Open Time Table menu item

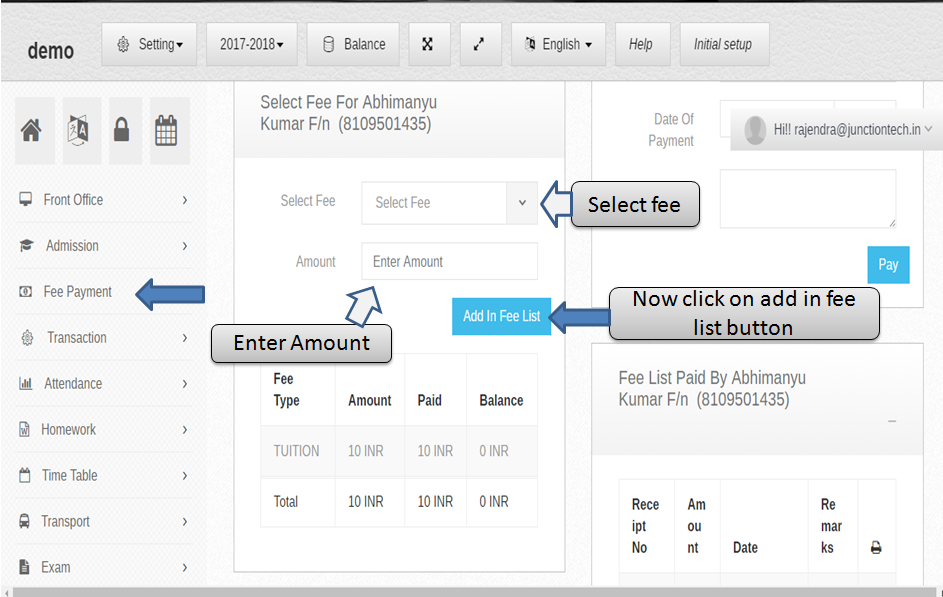pos(103,475)
